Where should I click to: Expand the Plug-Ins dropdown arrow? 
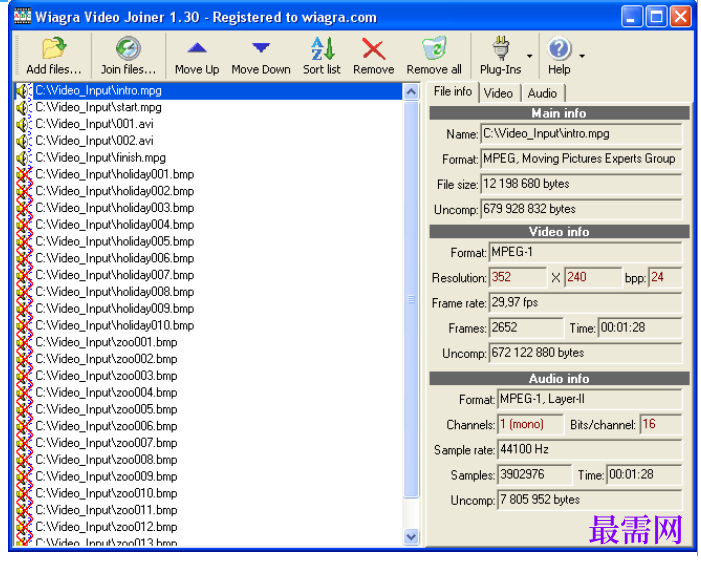click(x=529, y=56)
